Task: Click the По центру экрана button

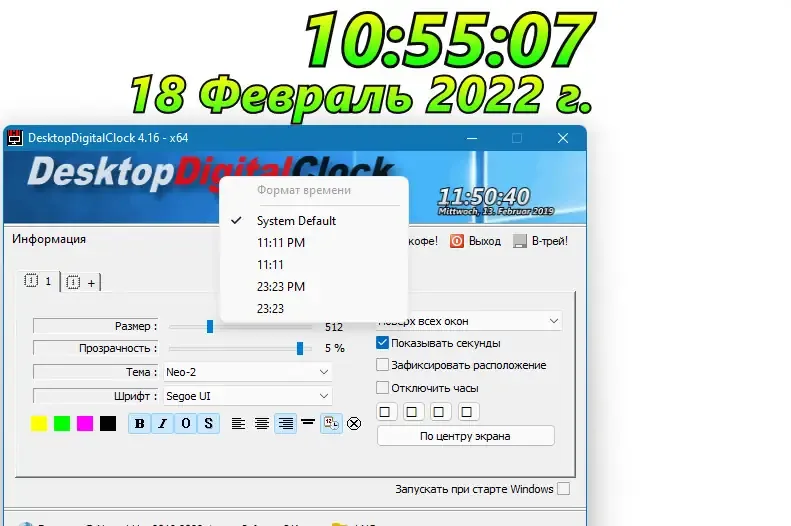Action: [465, 436]
